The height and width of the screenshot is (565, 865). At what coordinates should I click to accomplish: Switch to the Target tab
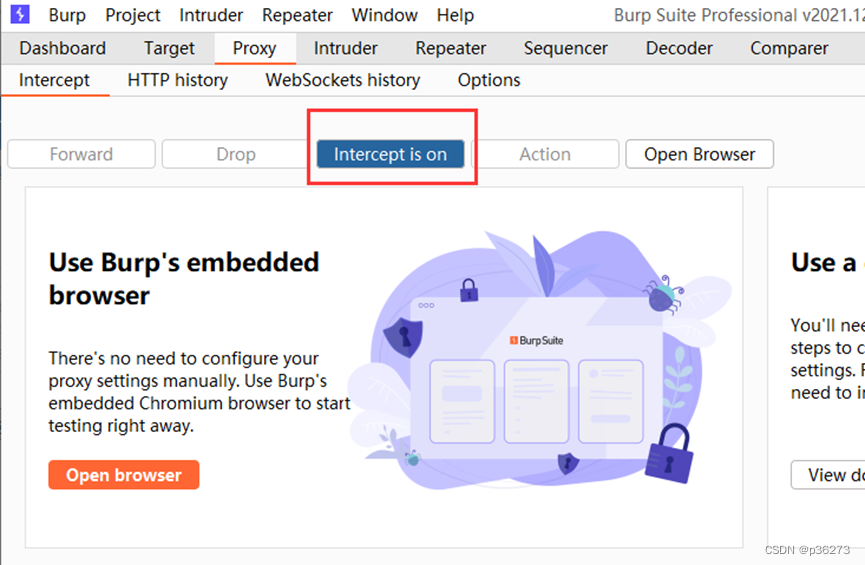tap(169, 49)
